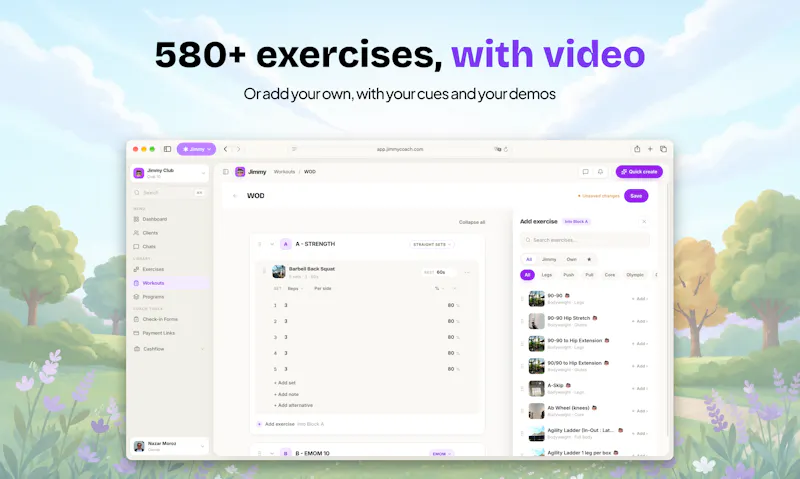Filter by the Push category chip
The height and width of the screenshot is (479, 800).
click(568, 275)
